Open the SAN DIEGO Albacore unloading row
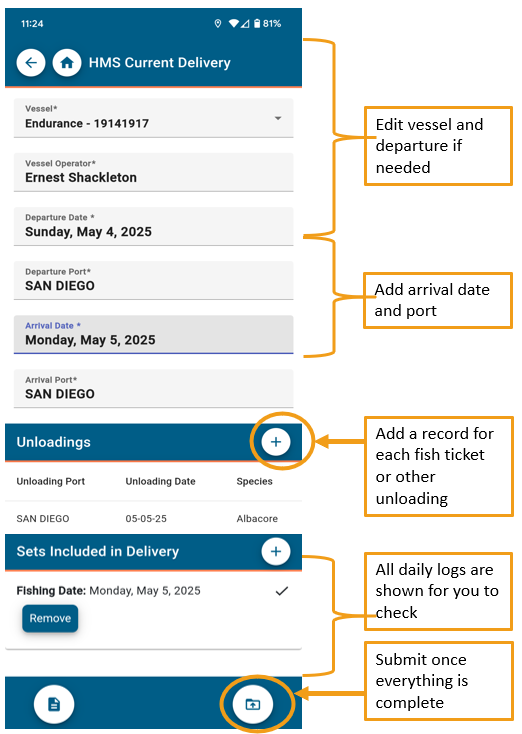522x734 pixels. [x=154, y=518]
